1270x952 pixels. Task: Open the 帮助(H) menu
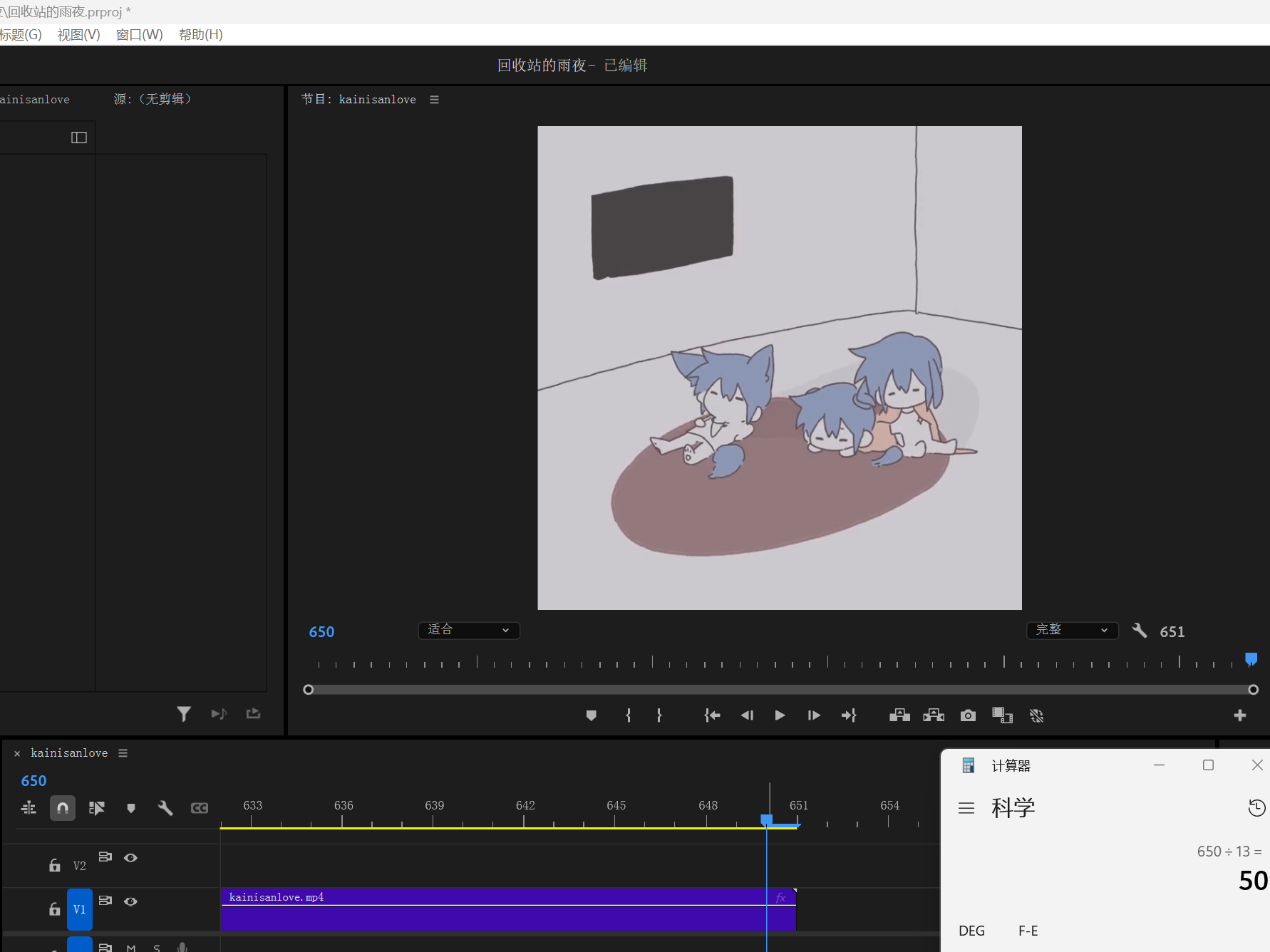(200, 35)
